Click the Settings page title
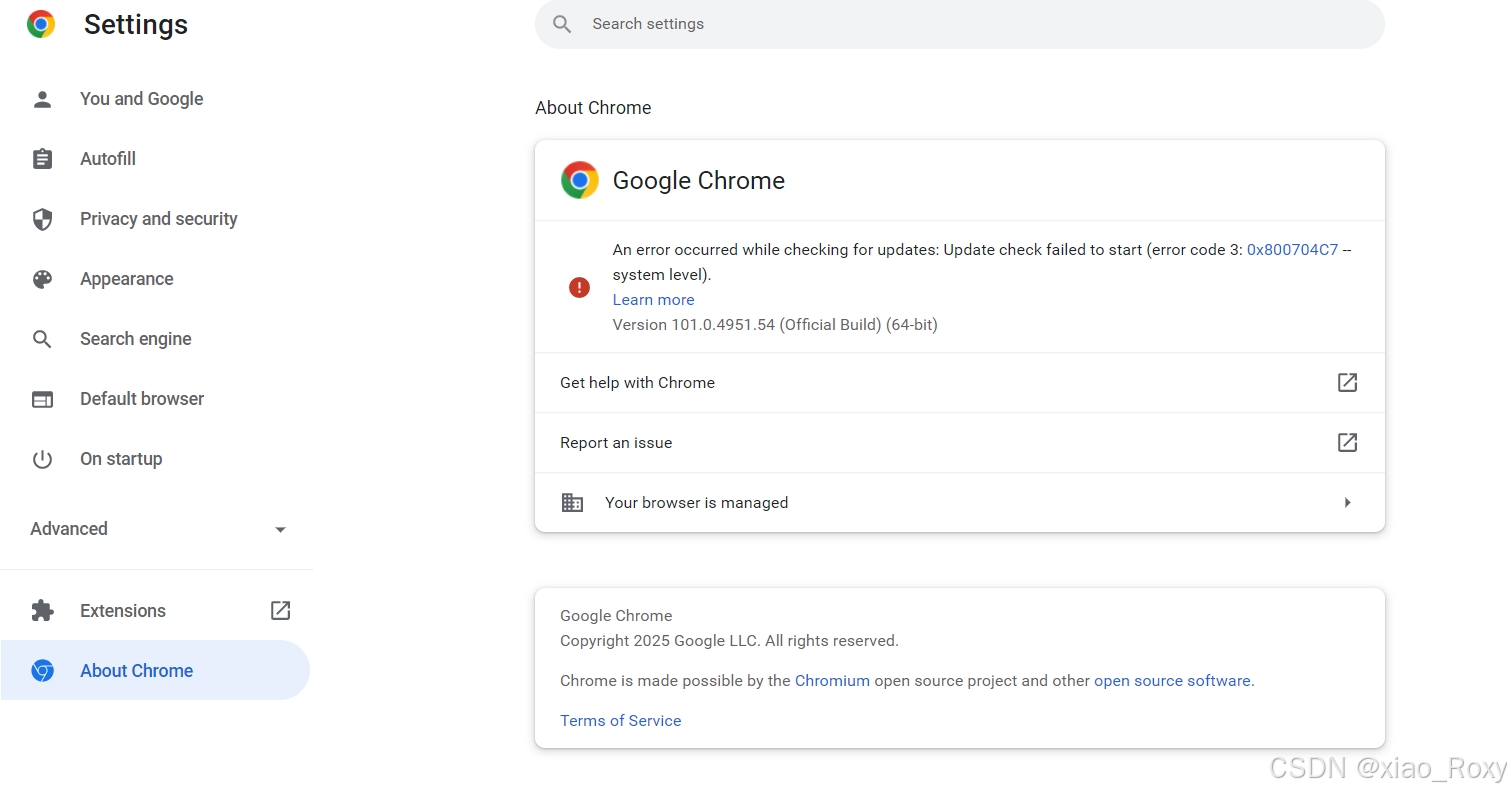The width and height of the screenshot is (1511, 794). pyautogui.click(x=136, y=25)
